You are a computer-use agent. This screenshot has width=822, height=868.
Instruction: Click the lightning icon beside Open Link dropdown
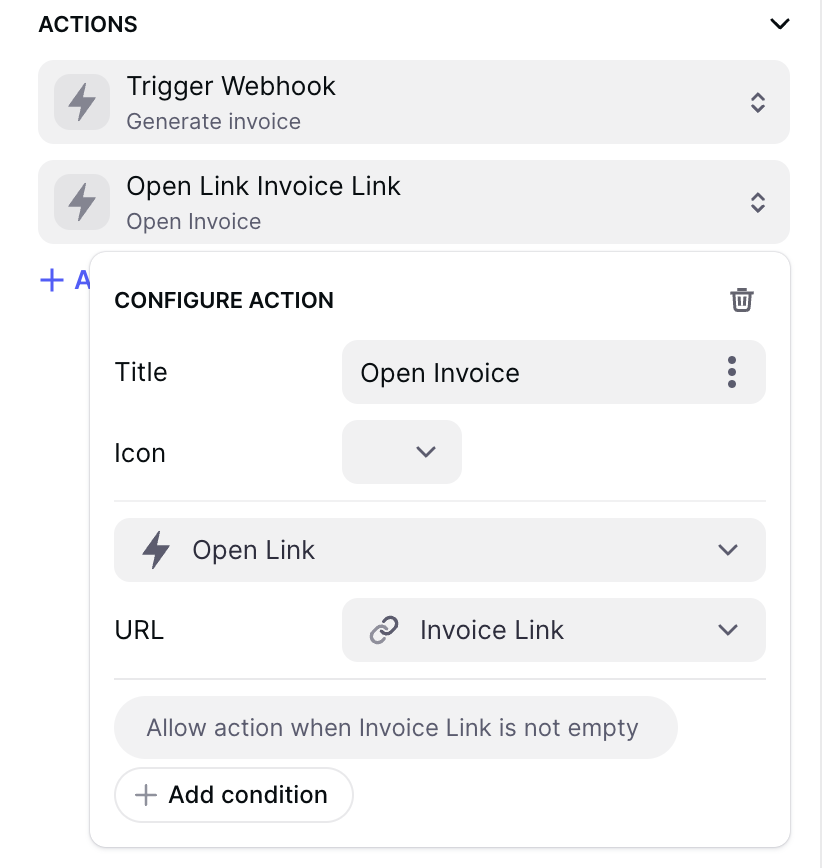point(156,550)
